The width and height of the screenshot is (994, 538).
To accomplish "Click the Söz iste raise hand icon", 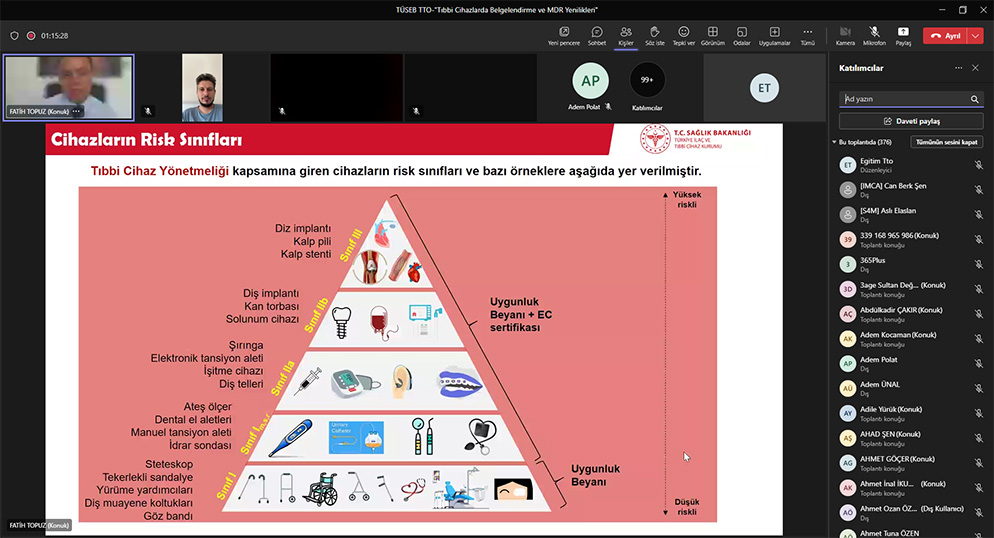I will point(654,35).
